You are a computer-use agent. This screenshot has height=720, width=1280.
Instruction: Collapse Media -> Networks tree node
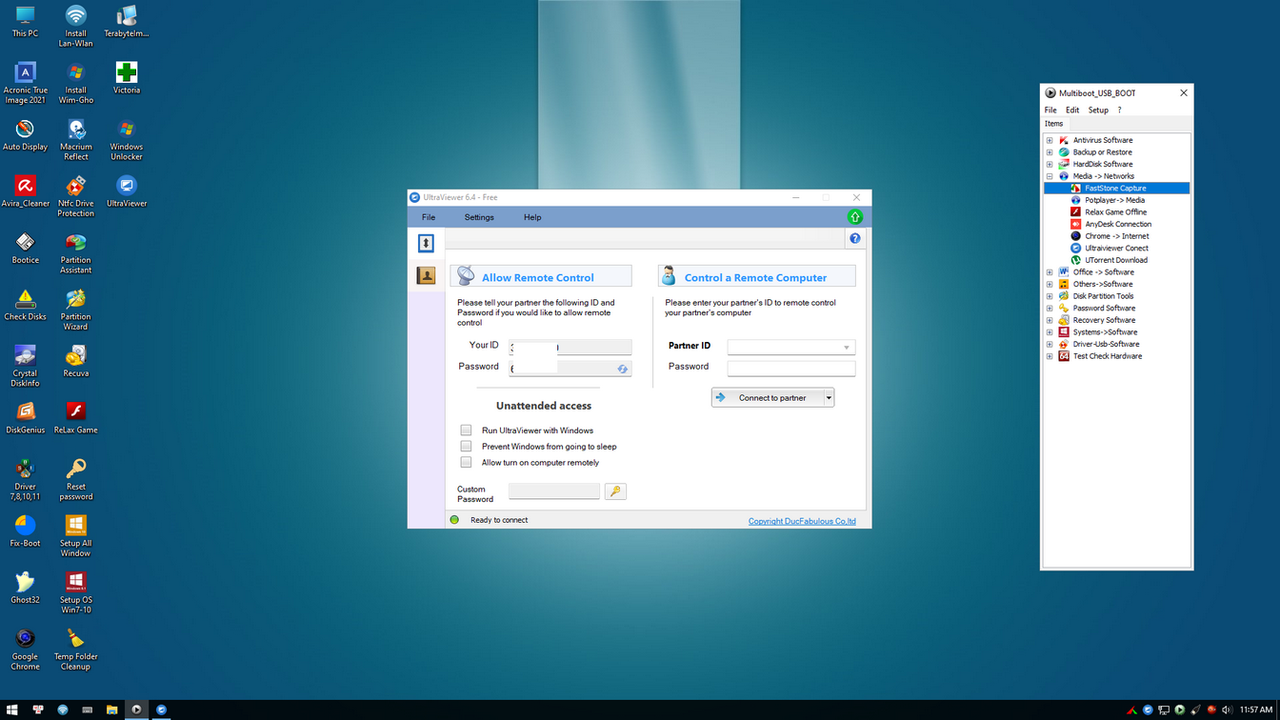click(1050, 176)
